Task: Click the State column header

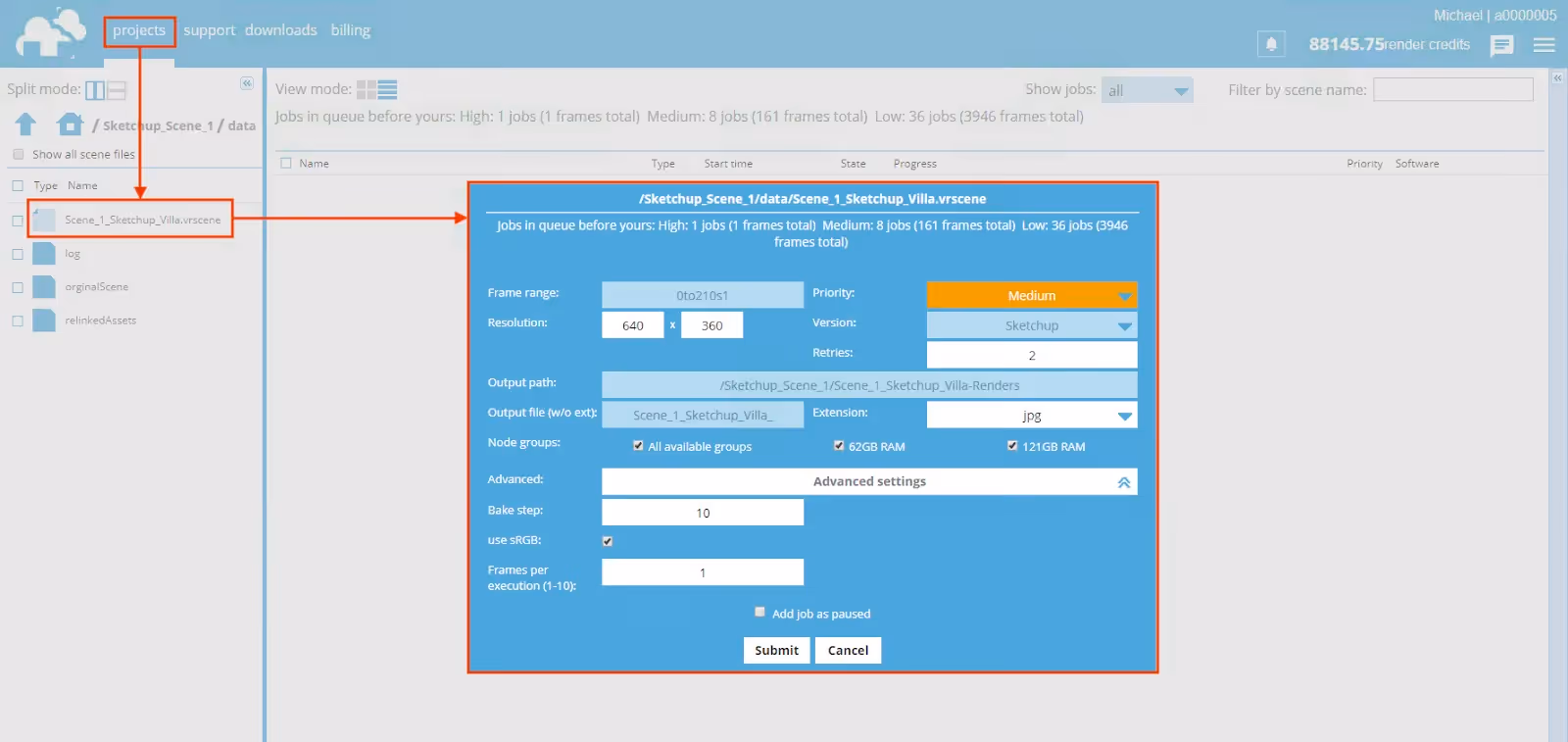Action: point(853,164)
